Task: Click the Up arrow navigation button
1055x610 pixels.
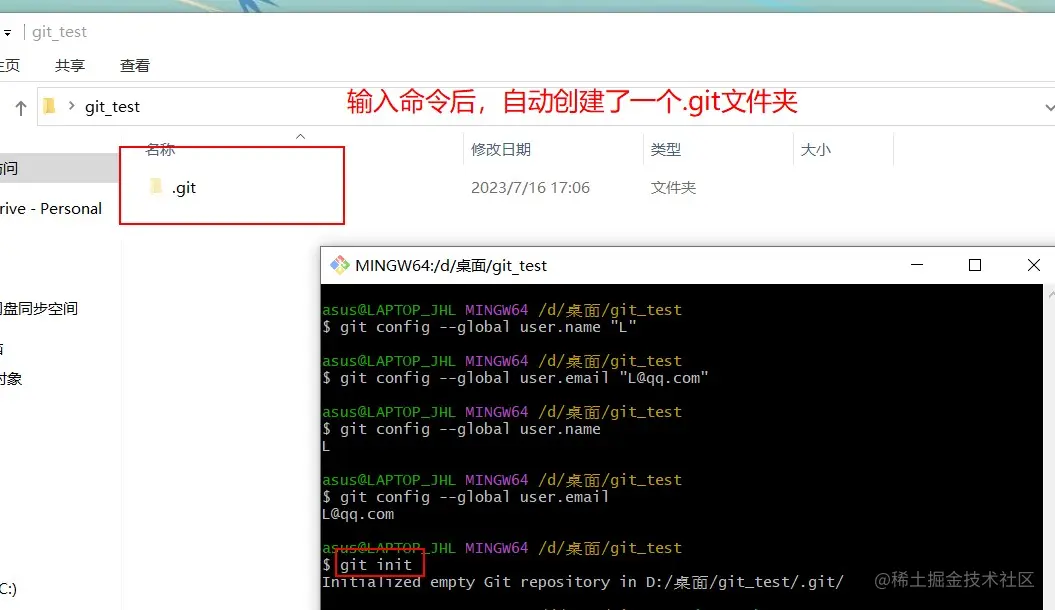Action: (x=21, y=108)
